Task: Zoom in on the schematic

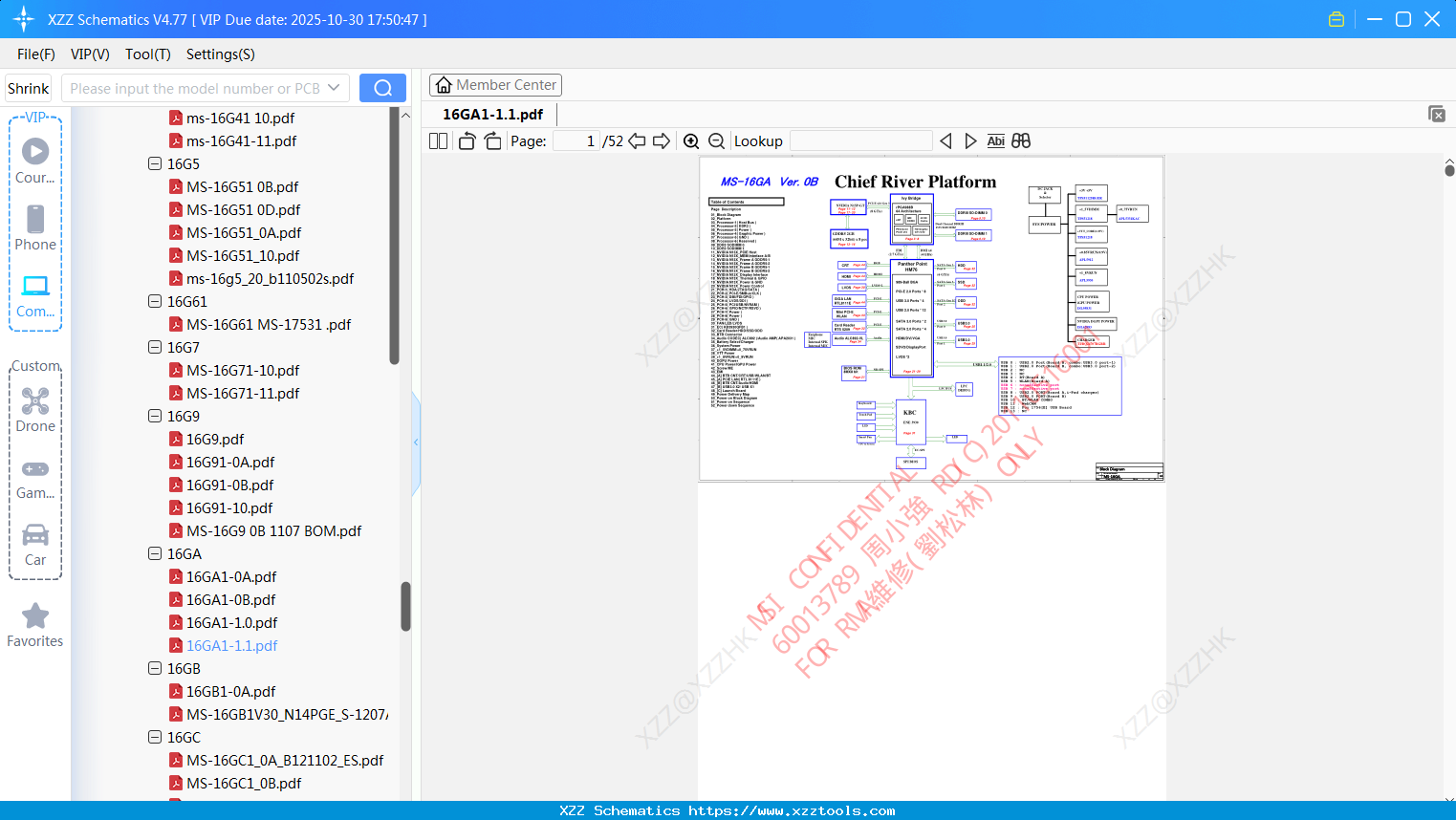Action: coord(691,141)
